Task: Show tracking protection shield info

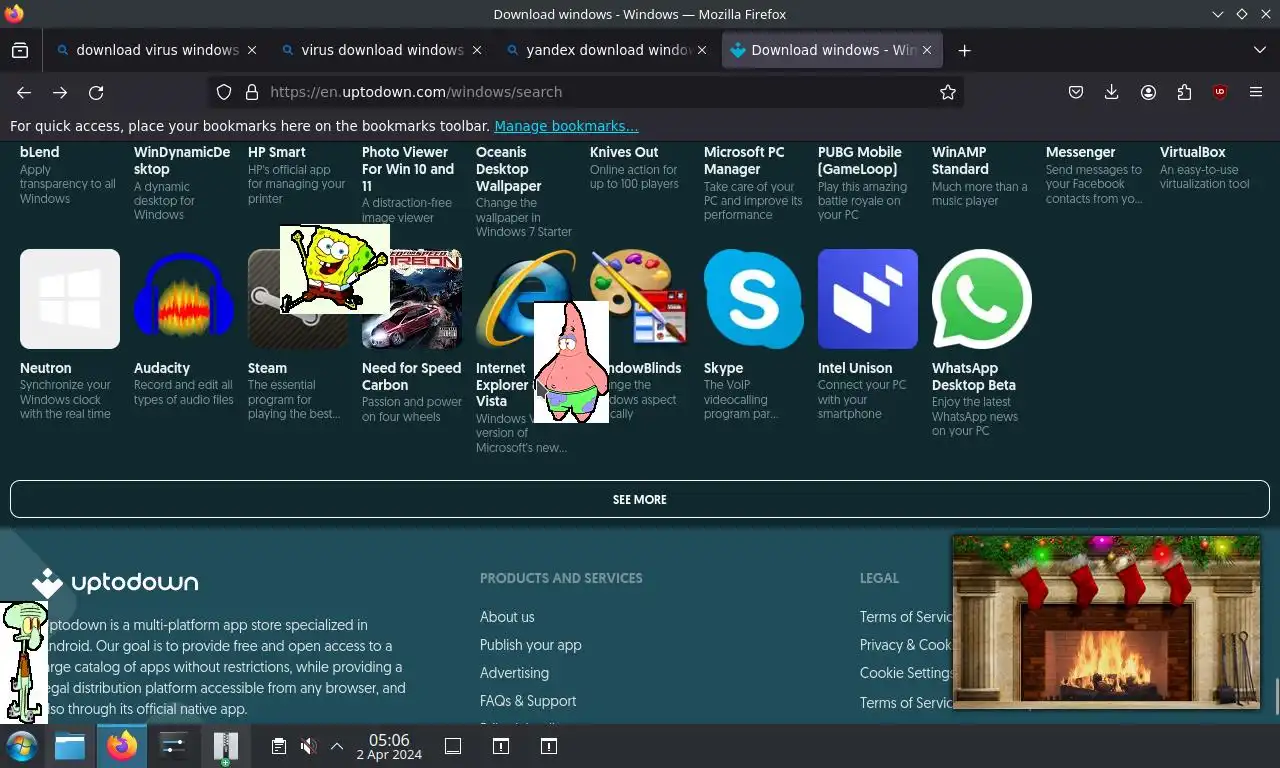Action: (224, 92)
